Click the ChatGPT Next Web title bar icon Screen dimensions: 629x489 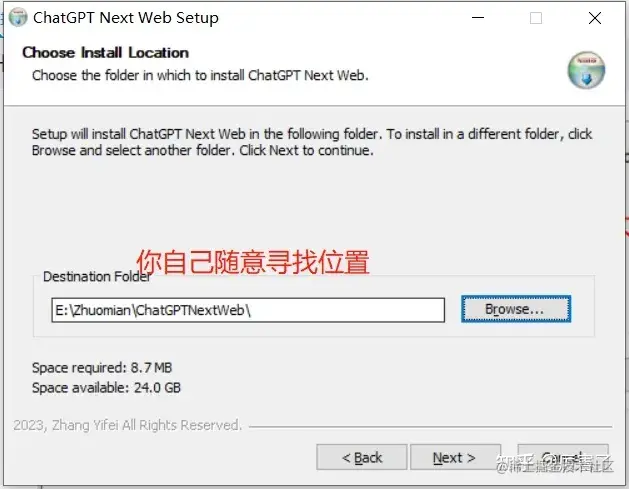coord(18,18)
